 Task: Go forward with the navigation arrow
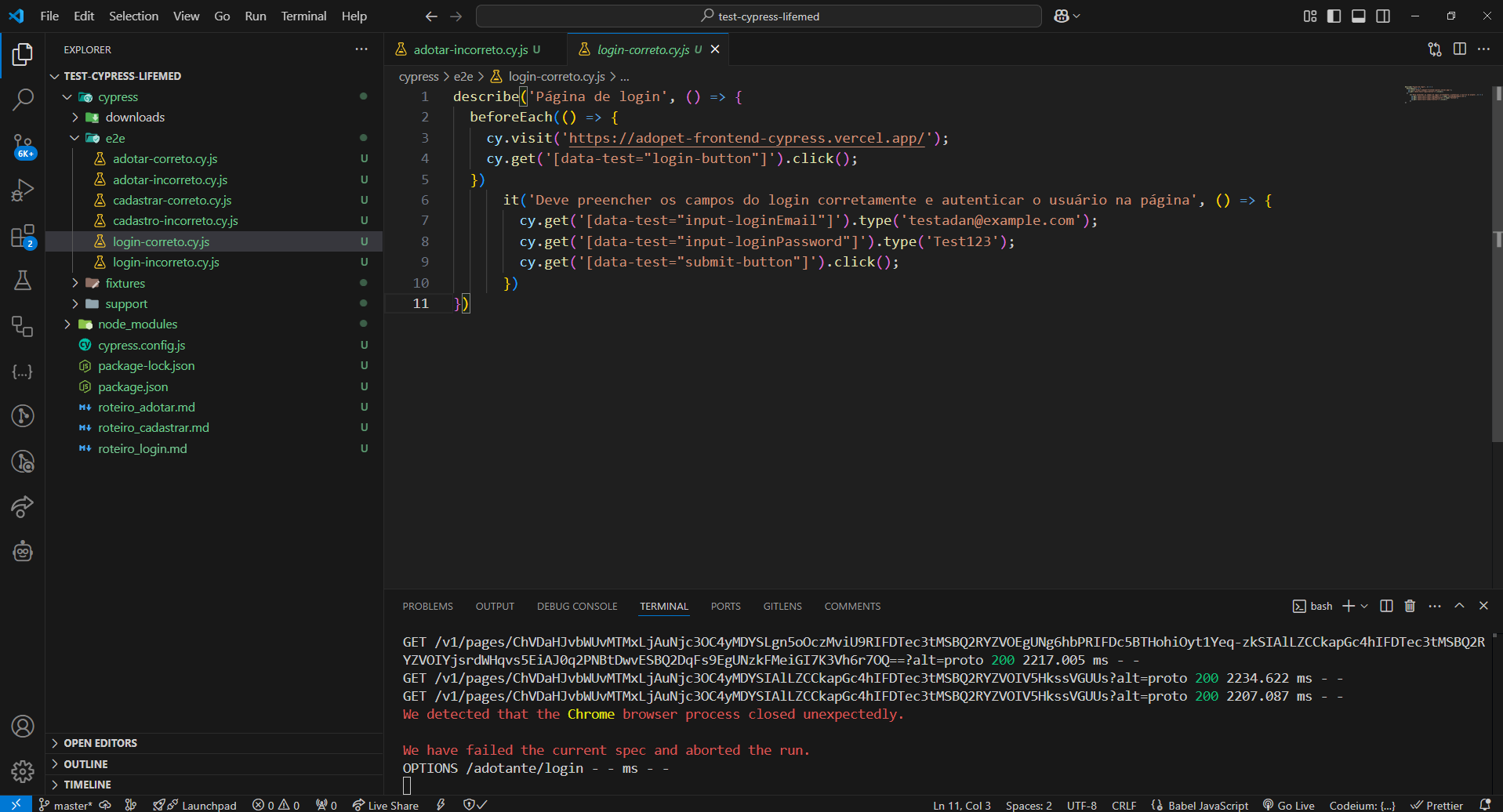456,16
